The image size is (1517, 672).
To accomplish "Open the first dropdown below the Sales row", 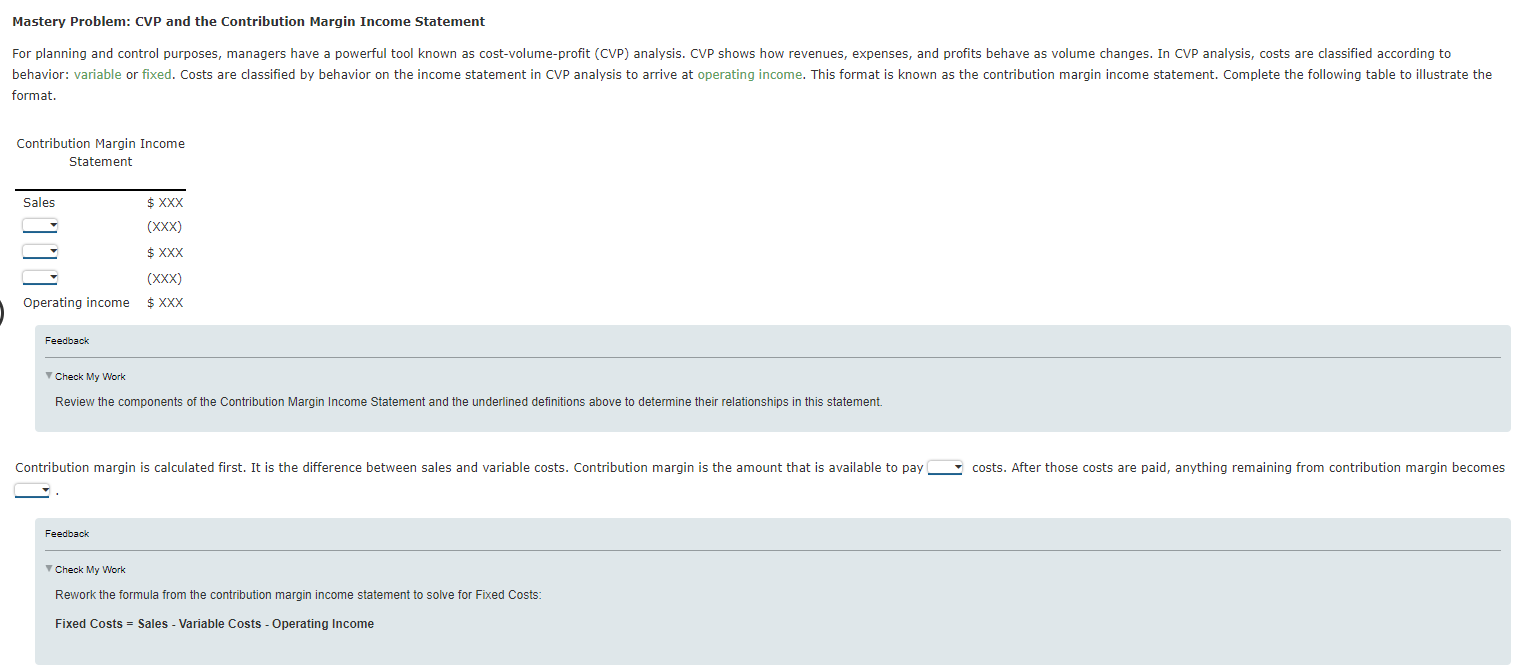I will coord(40,225).
